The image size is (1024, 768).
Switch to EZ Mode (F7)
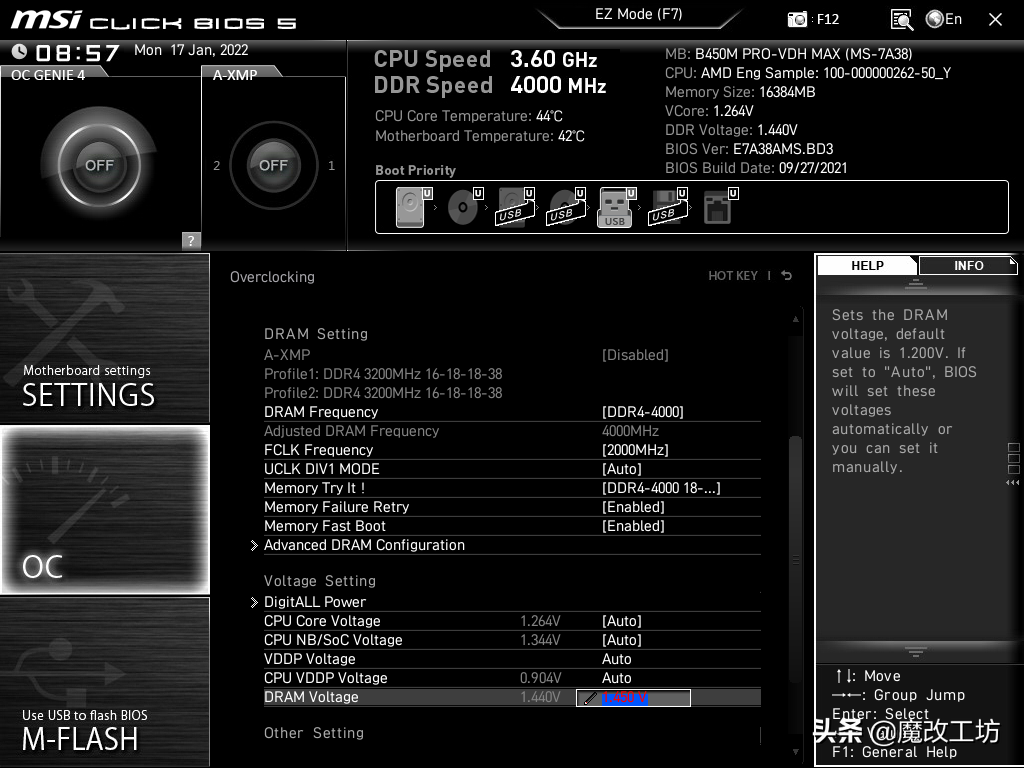tap(639, 14)
